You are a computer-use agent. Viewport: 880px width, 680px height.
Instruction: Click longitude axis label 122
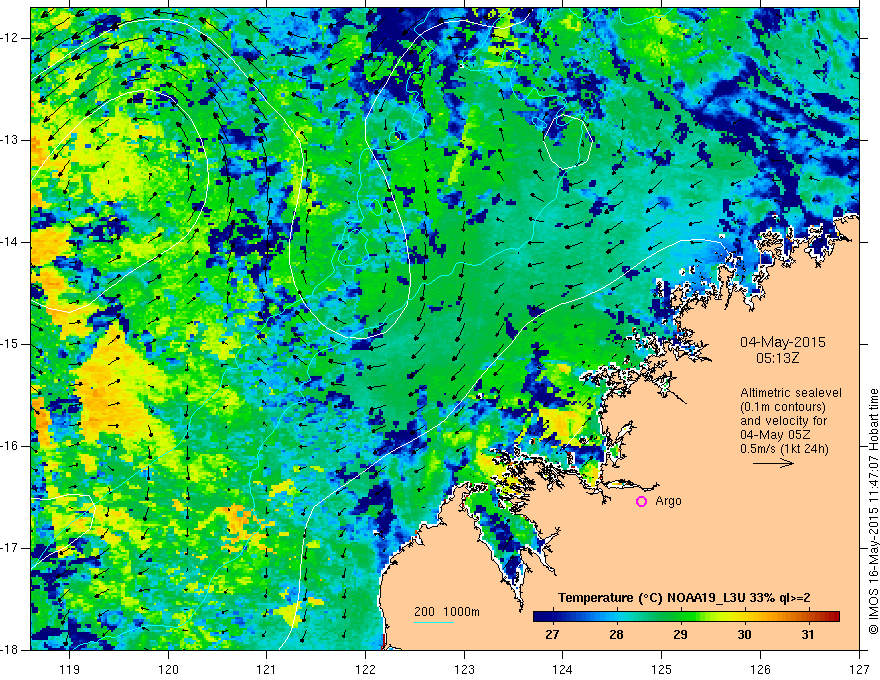[365, 669]
